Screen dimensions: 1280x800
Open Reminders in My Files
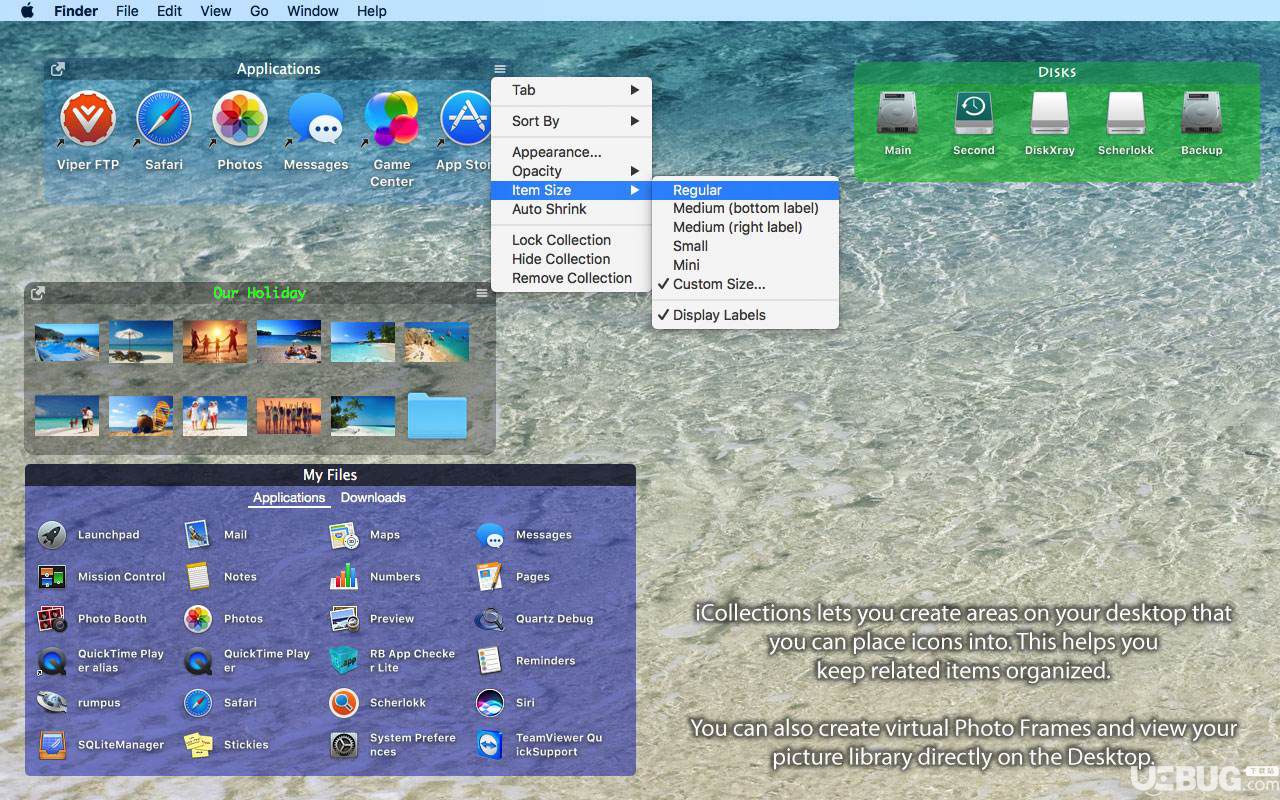click(x=490, y=661)
